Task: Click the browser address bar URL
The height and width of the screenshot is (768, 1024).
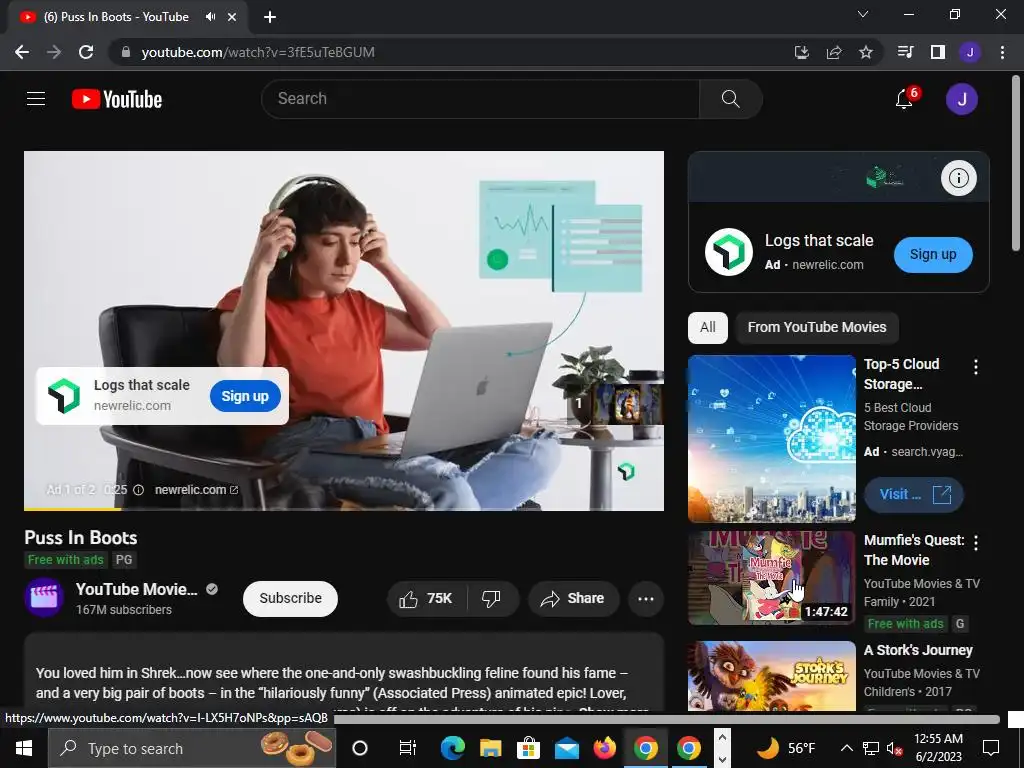Action: pyautogui.click(x=258, y=52)
